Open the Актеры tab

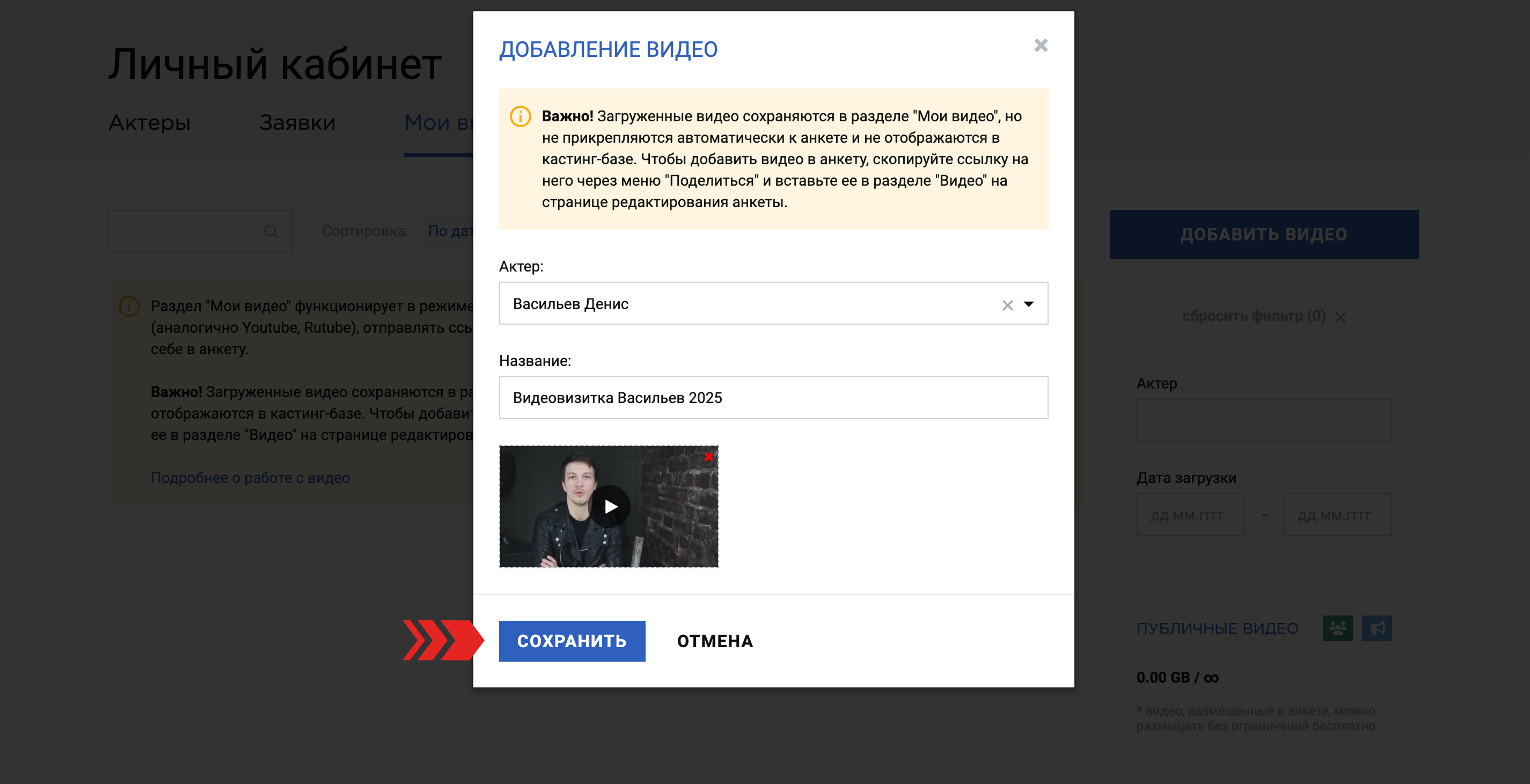pos(149,122)
